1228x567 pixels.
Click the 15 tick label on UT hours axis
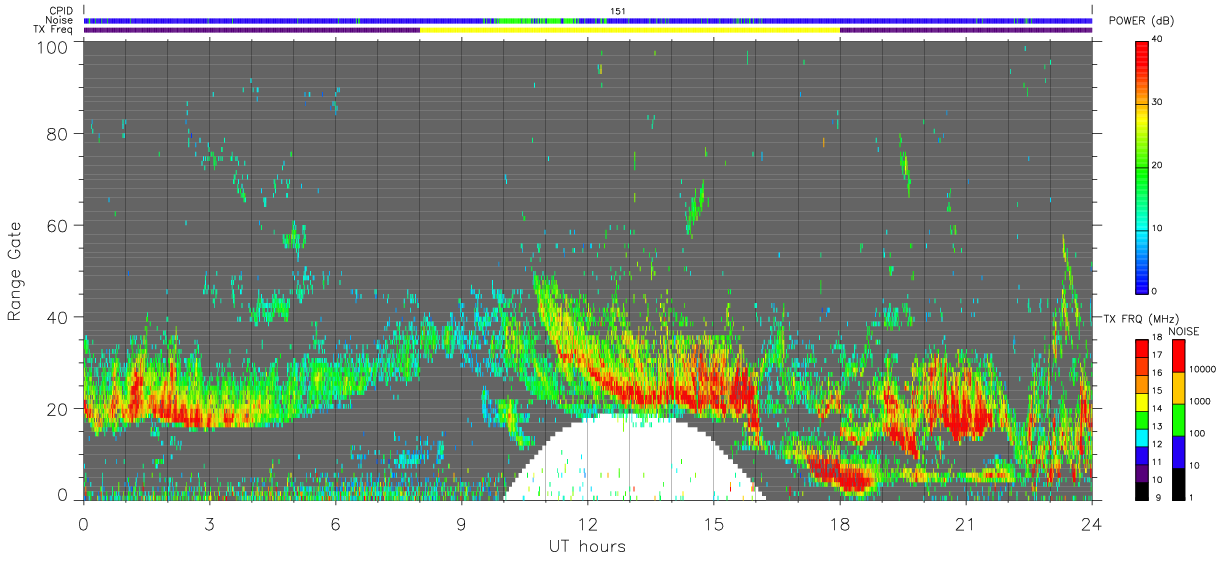(x=714, y=523)
